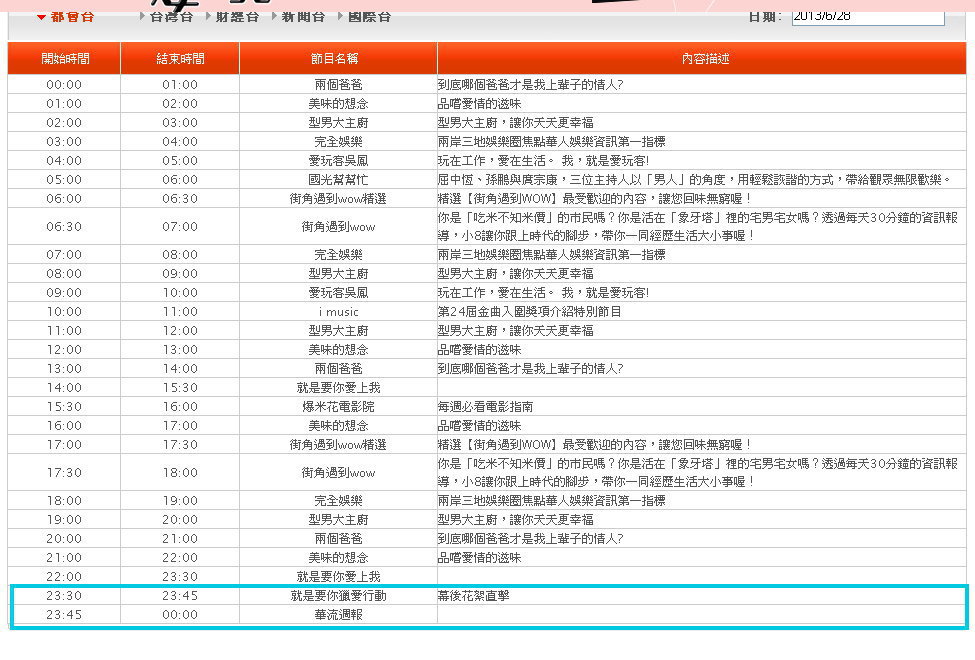Select the 華流週報 program at 23:45
This screenshot has height=660, width=975.
(338, 615)
